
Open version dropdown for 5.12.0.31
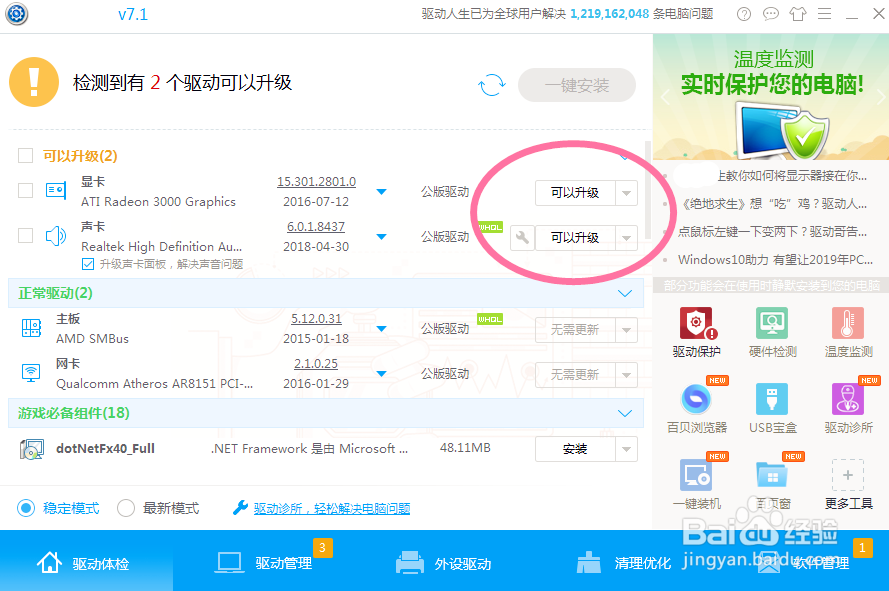382,328
